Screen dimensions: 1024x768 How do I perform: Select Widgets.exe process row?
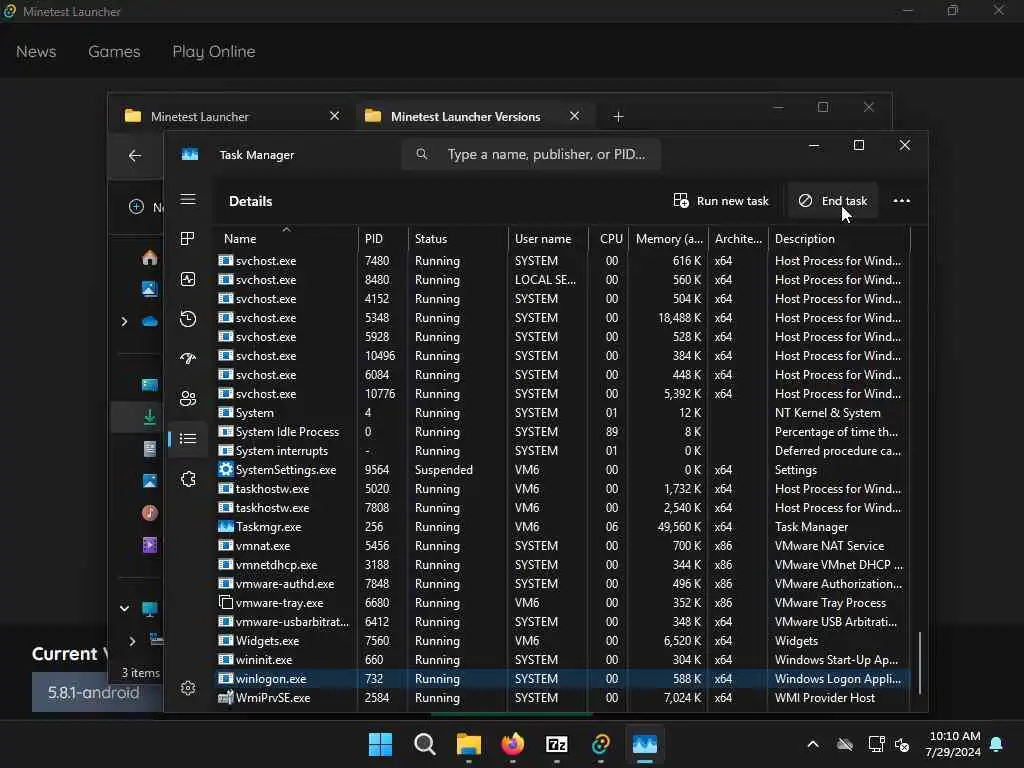pos(562,641)
